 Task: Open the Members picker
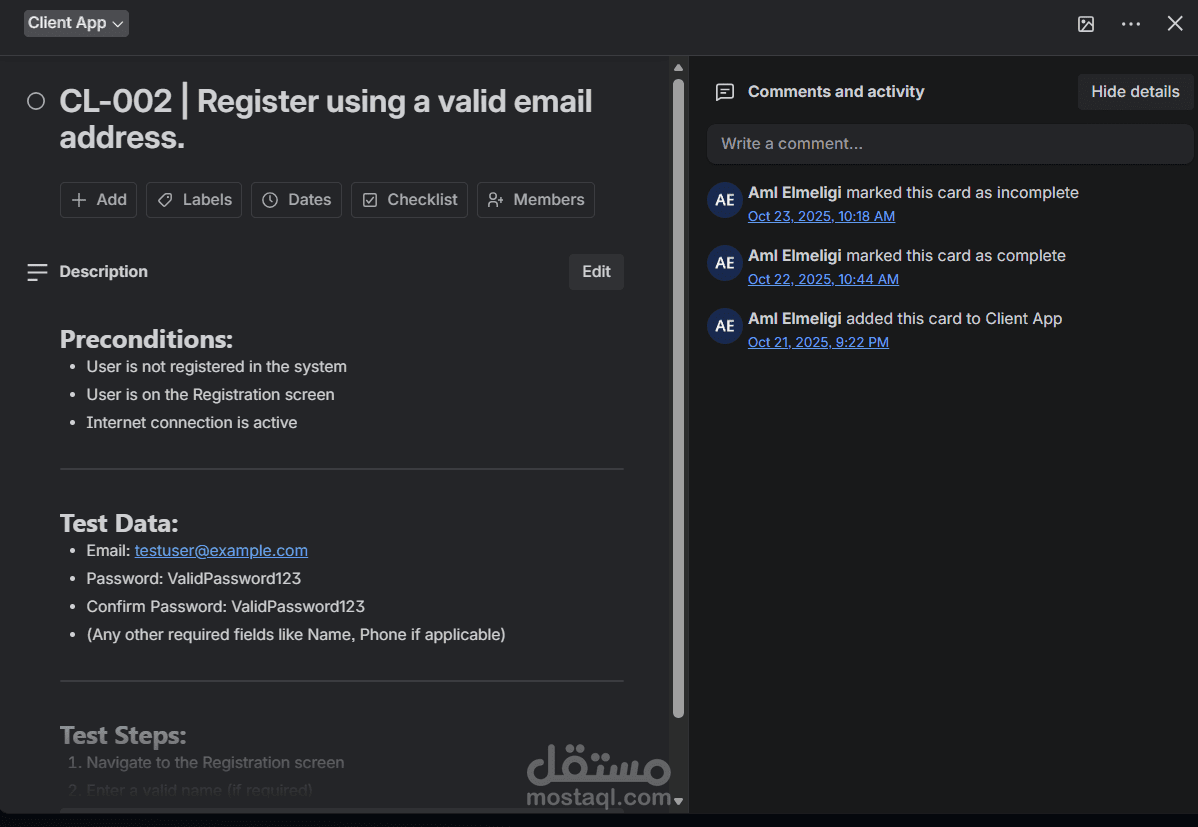pyautogui.click(x=535, y=200)
